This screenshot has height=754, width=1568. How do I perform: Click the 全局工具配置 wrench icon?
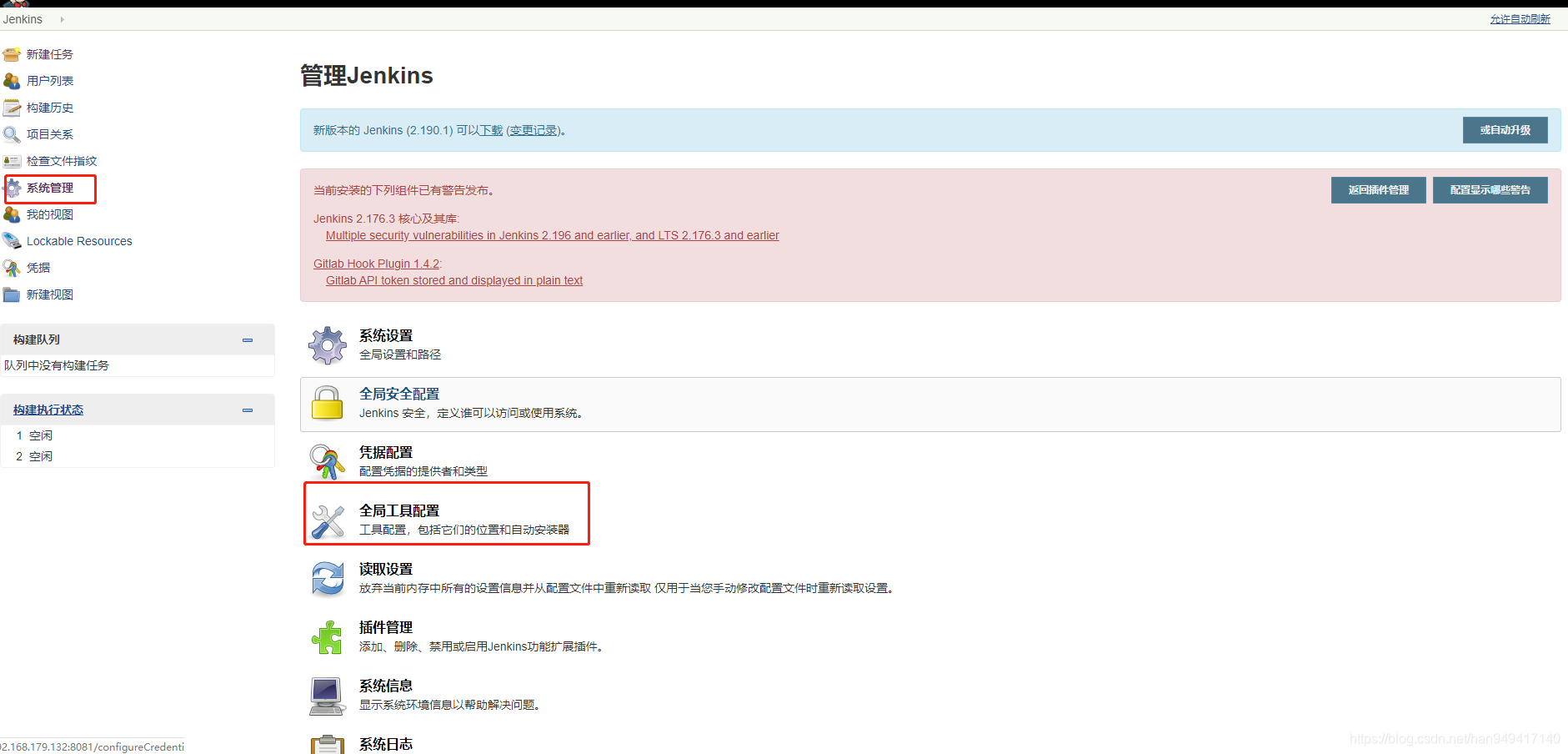tap(328, 520)
